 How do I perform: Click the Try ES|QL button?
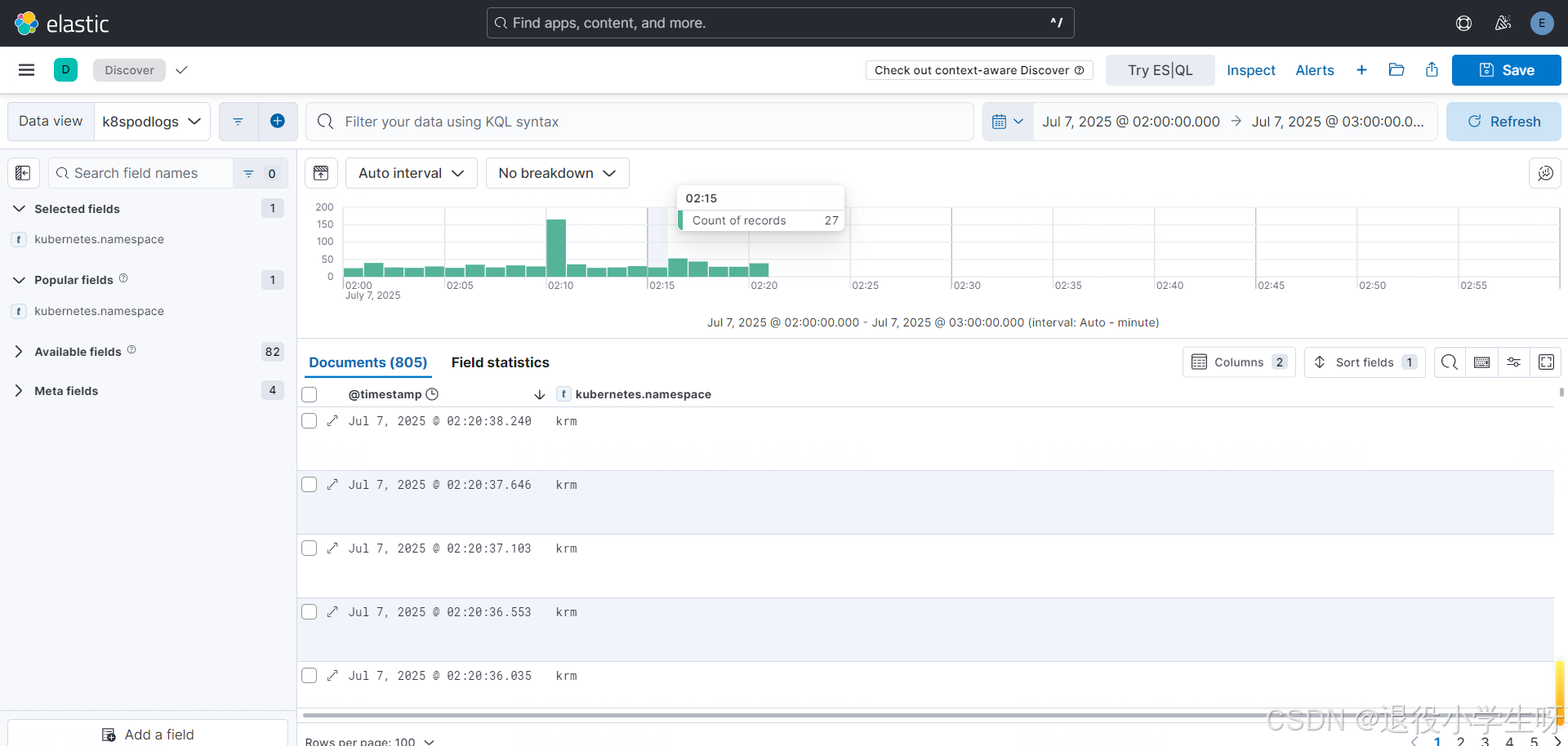(1160, 70)
